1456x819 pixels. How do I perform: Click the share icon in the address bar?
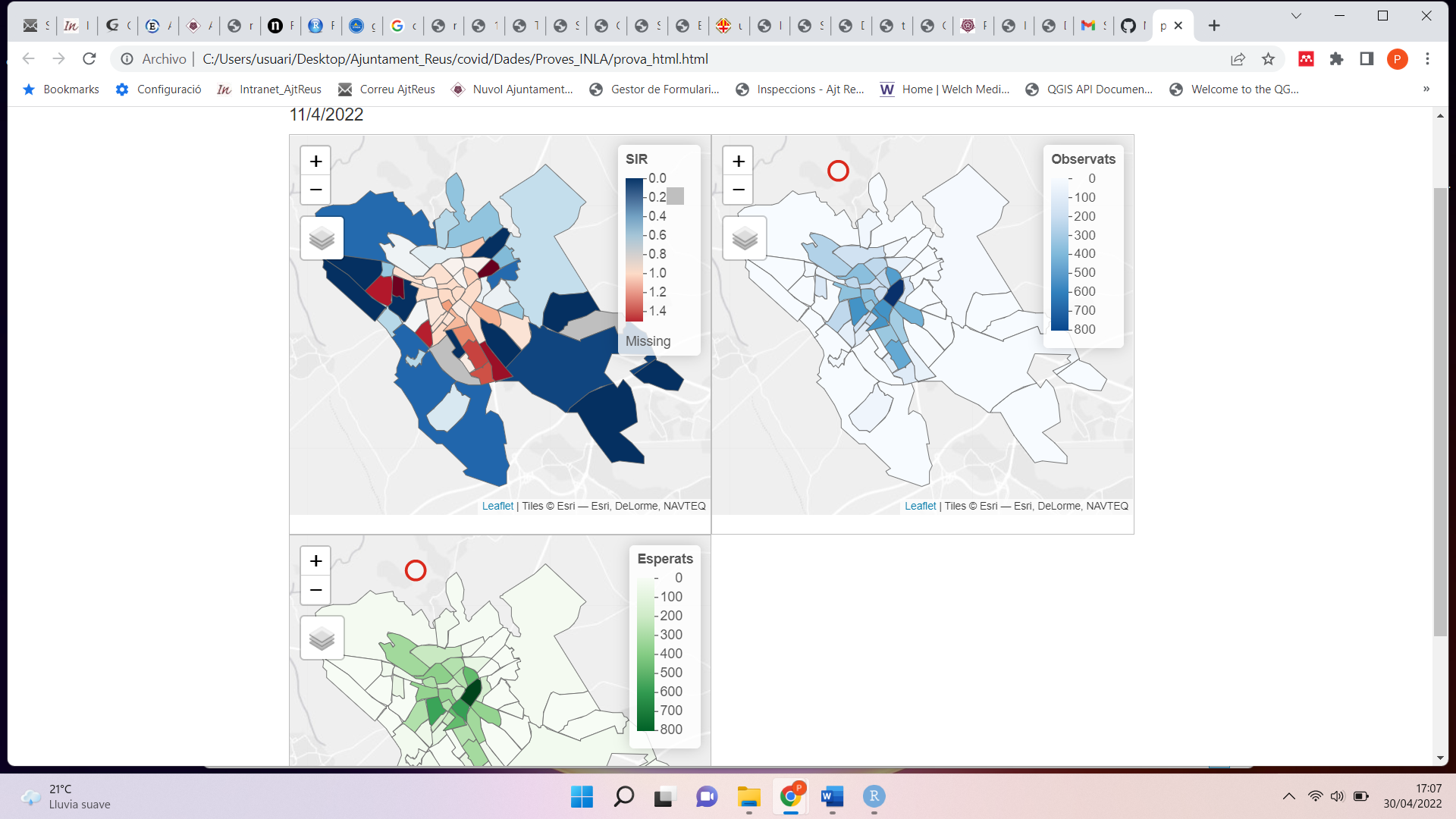(x=1238, y=58)
